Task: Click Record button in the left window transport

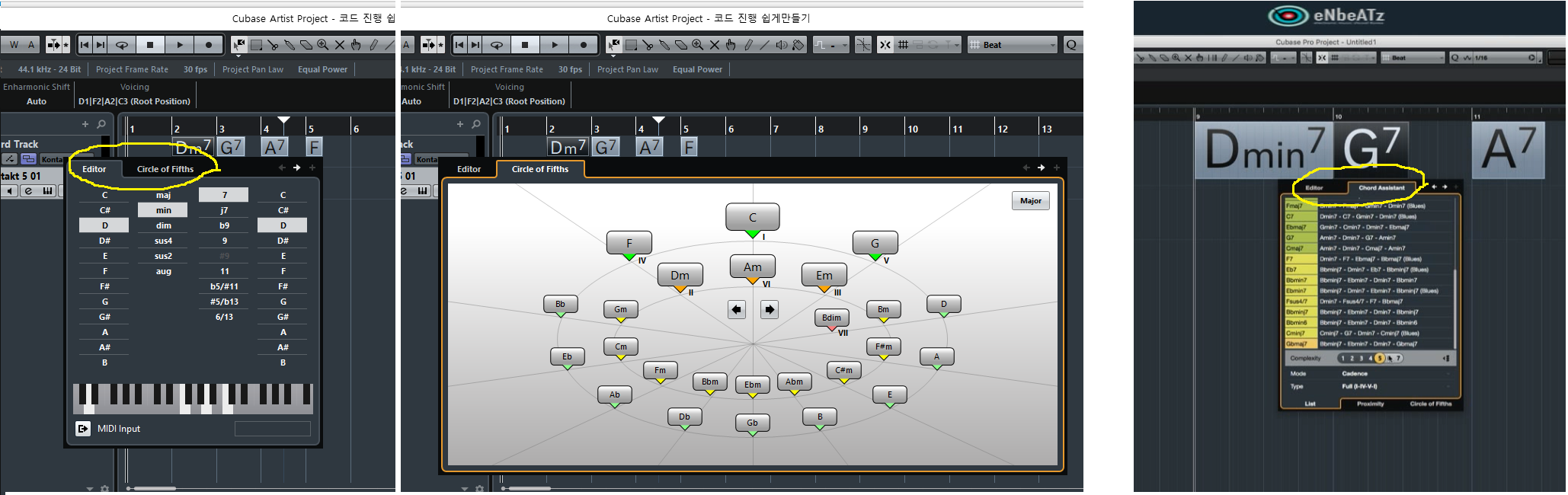Action: (x=209, y=45)
